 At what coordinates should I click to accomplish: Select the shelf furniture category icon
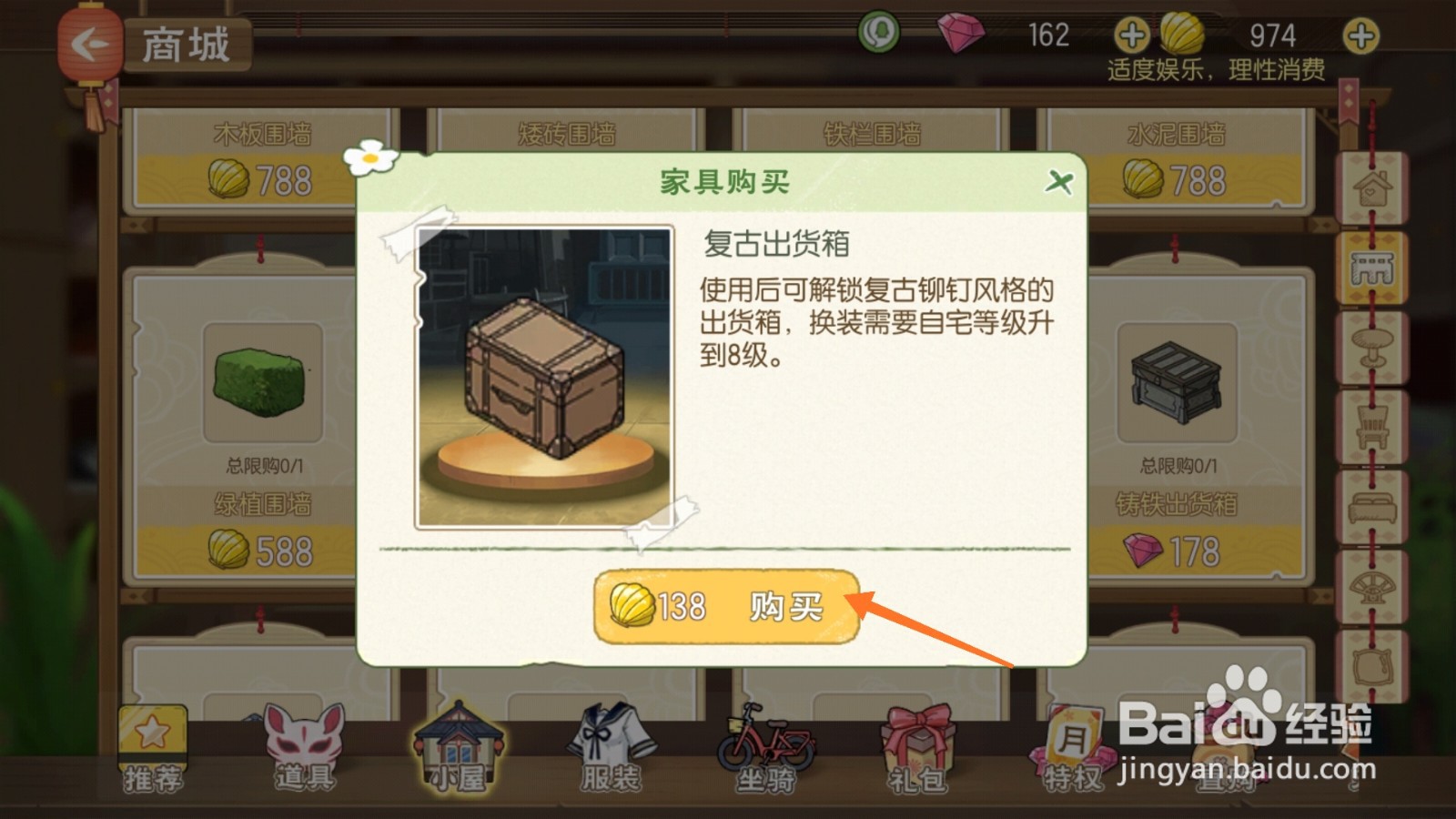1371,268
